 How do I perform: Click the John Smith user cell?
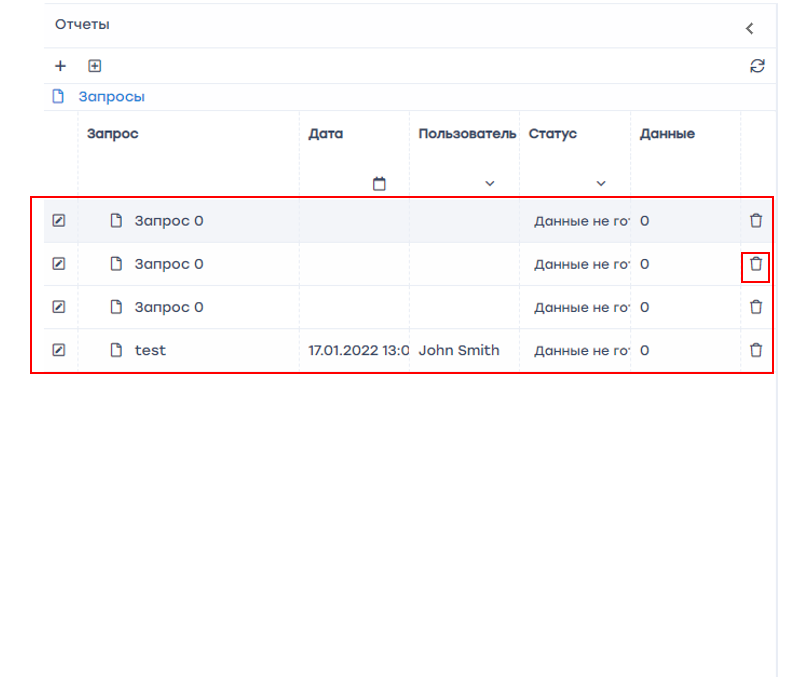coord(459,350)
